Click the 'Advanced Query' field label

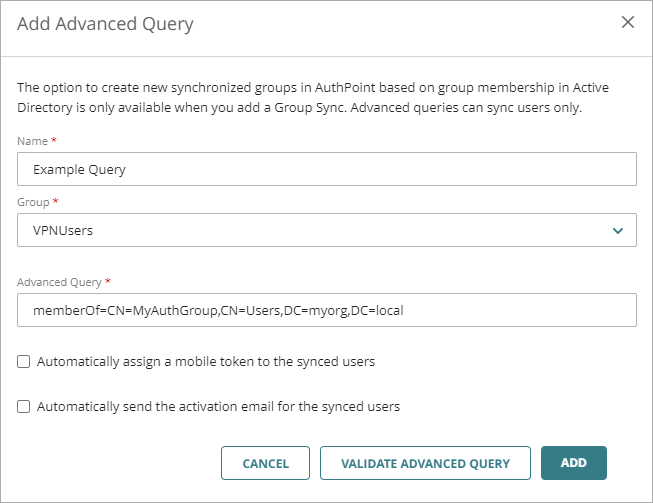pos(59,282)
